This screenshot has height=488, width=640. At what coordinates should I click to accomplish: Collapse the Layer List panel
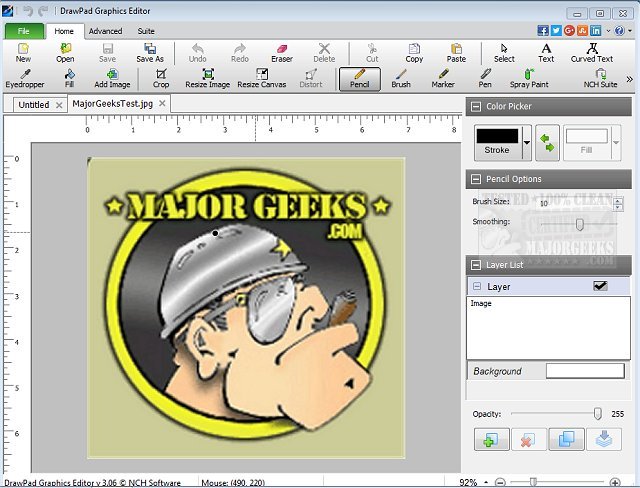476,265
